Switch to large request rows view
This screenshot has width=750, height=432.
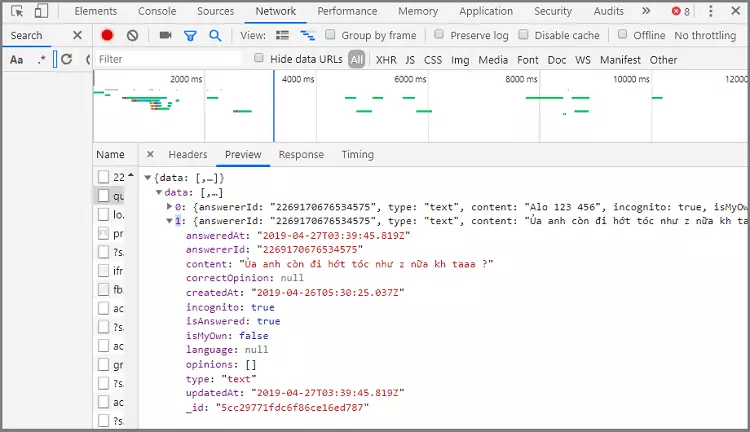(x=282, y=35)
